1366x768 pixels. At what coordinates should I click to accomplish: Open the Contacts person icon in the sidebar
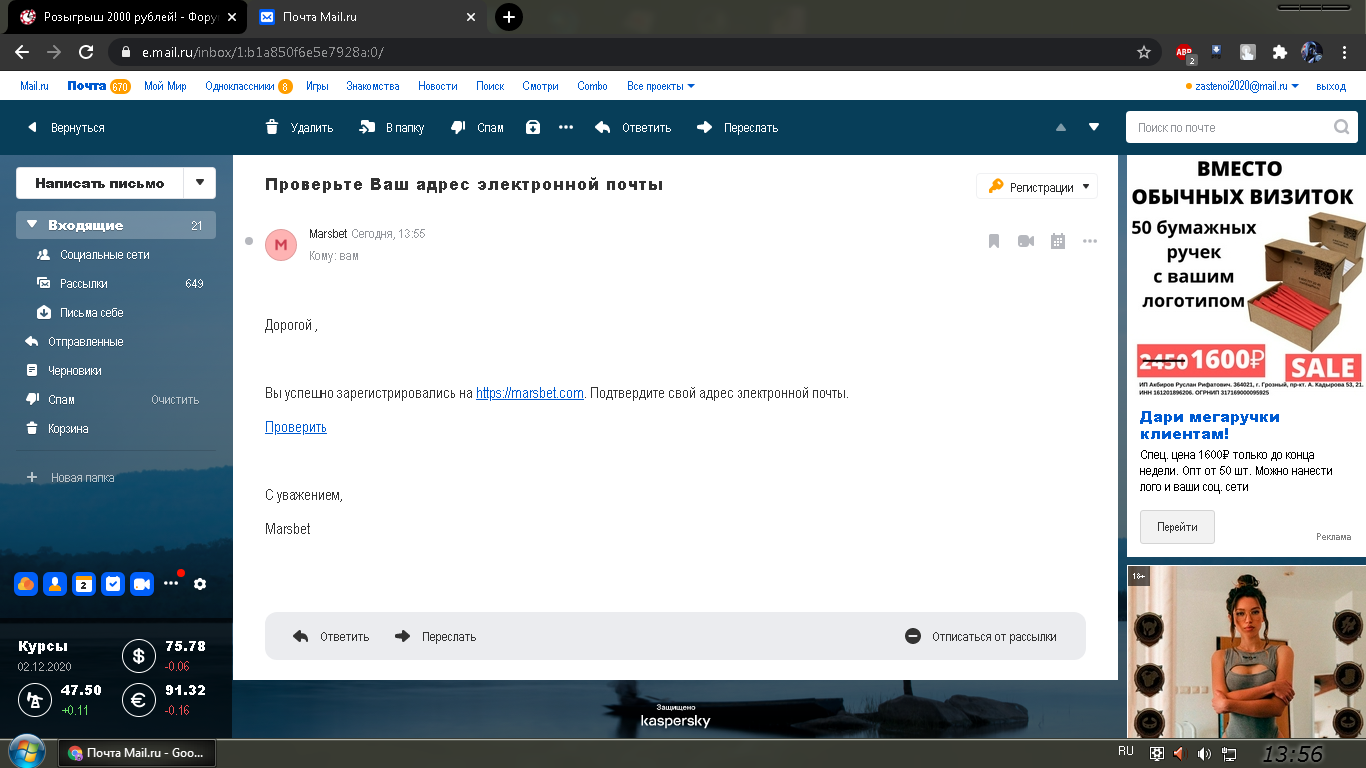coord(55,584)
